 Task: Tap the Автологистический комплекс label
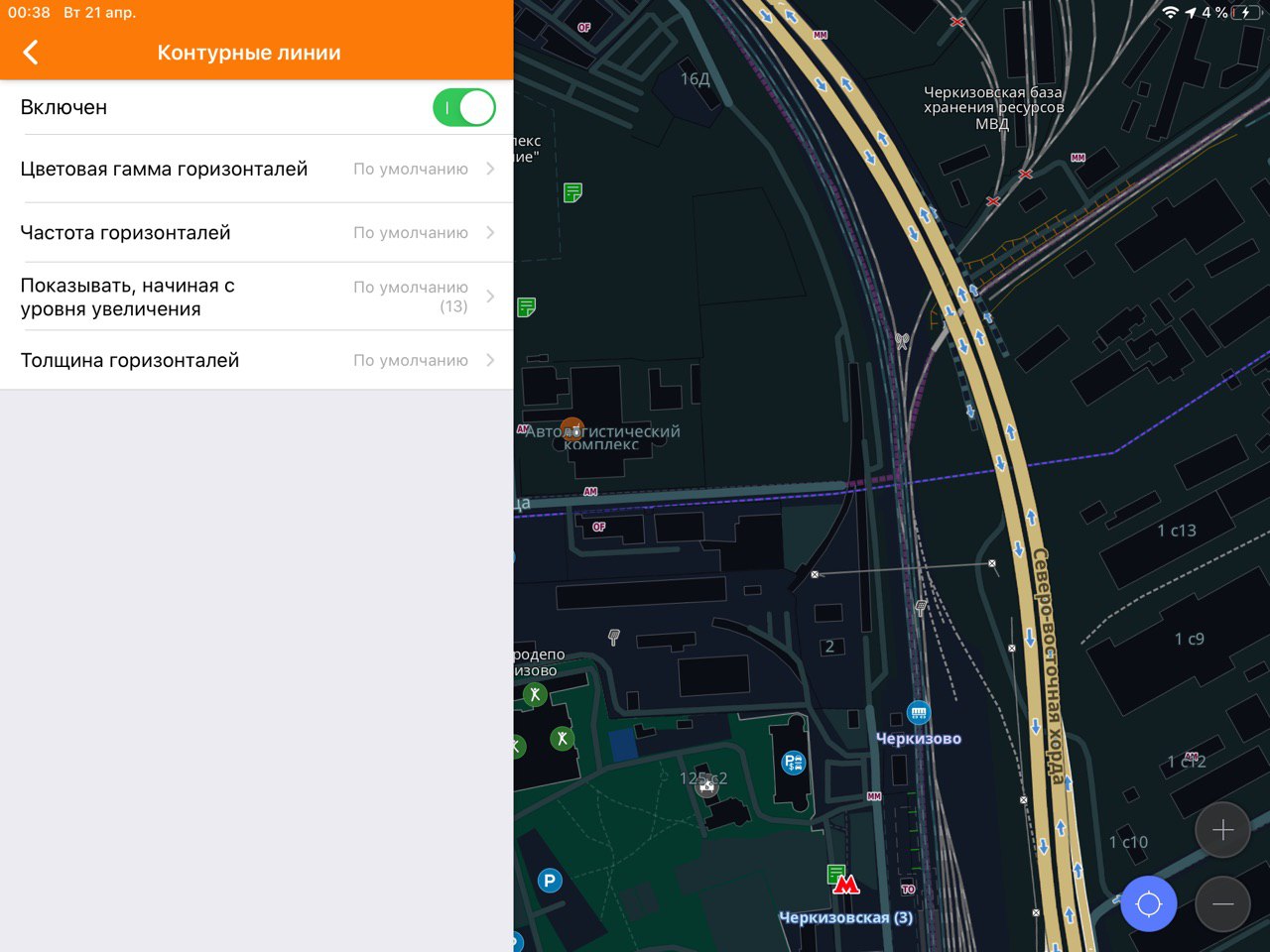tap(603, 437)
